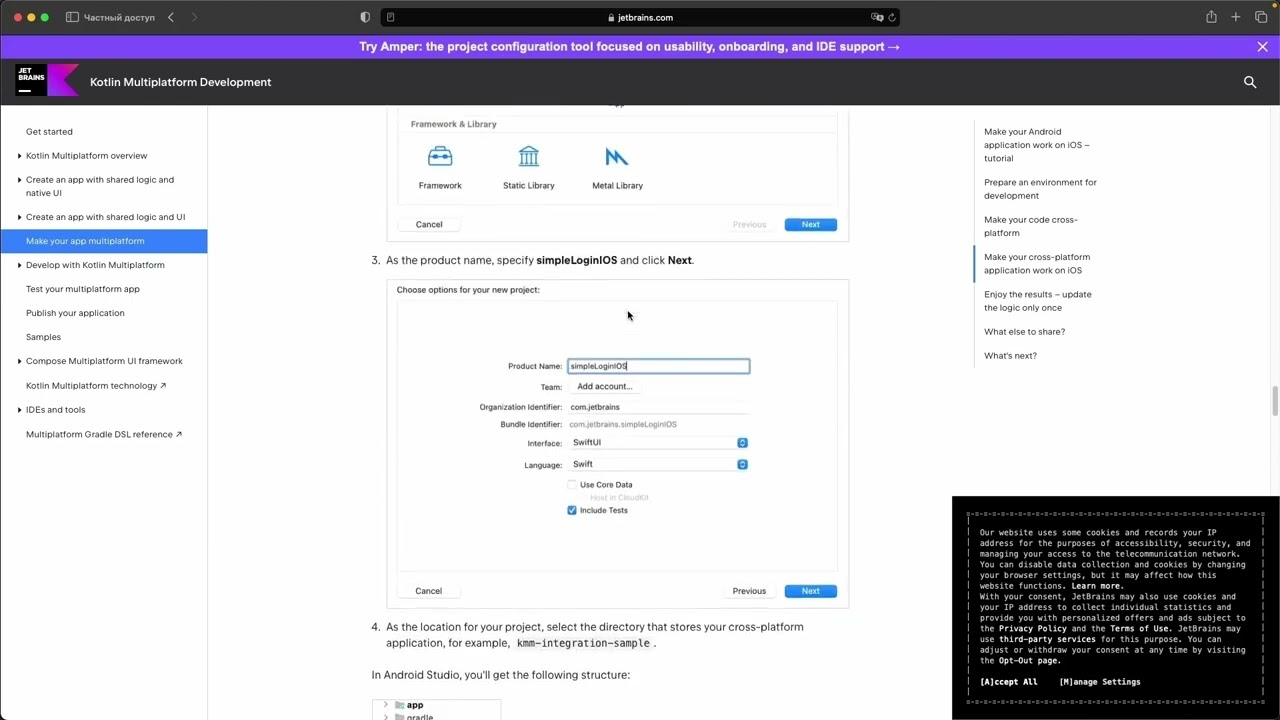Click the Metal Library icon
1280x720 pixels.
coord(617,157)
